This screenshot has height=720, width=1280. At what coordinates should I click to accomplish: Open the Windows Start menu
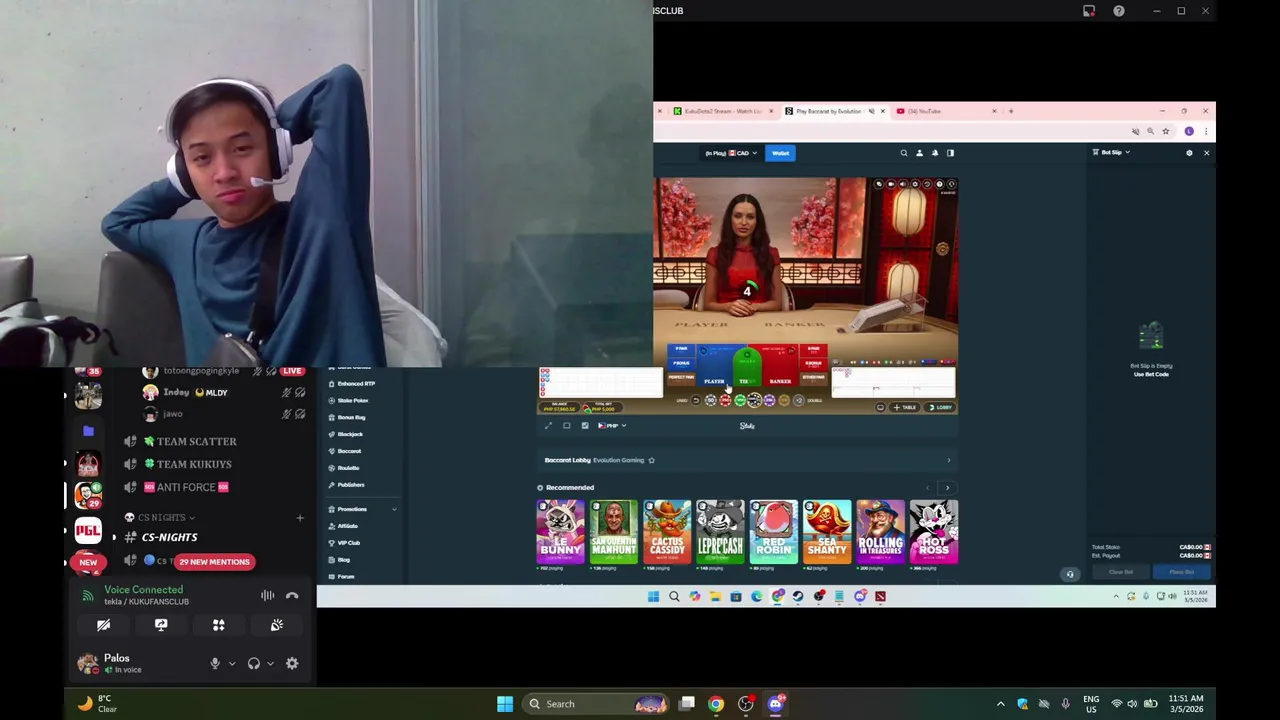[x=505, y=704]
